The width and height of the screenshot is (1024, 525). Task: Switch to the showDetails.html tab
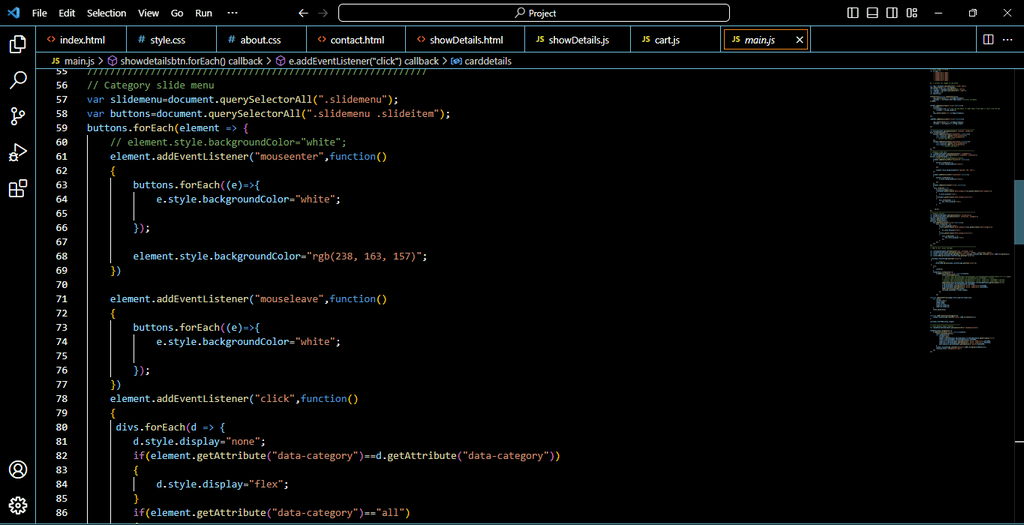pos(465,40)
